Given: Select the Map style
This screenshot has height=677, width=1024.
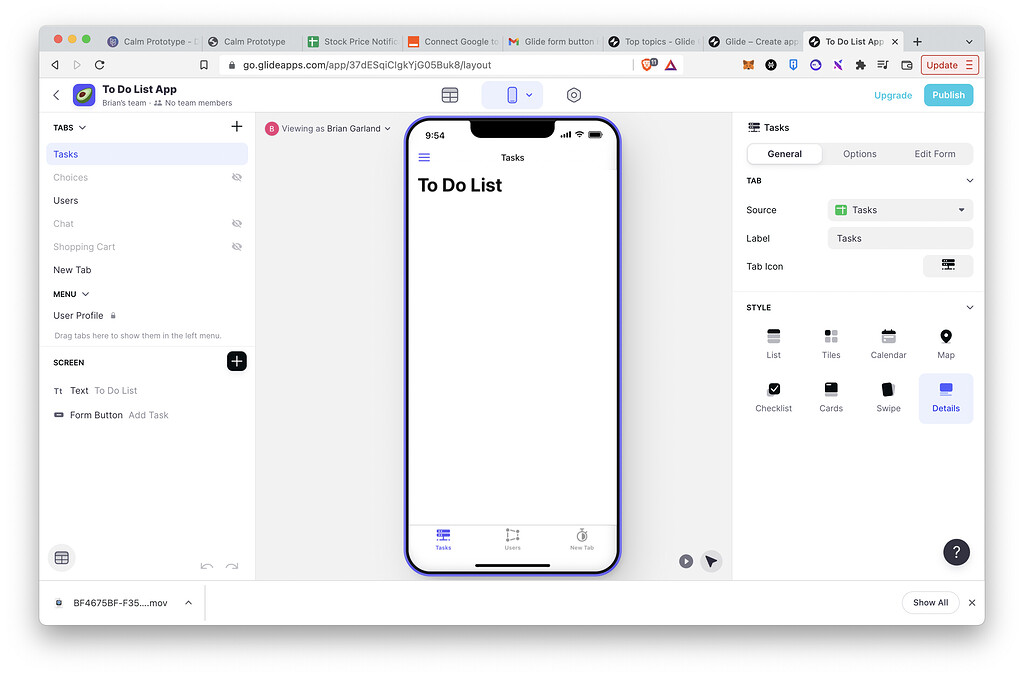Looking at the screenshot, I should 945,341.
